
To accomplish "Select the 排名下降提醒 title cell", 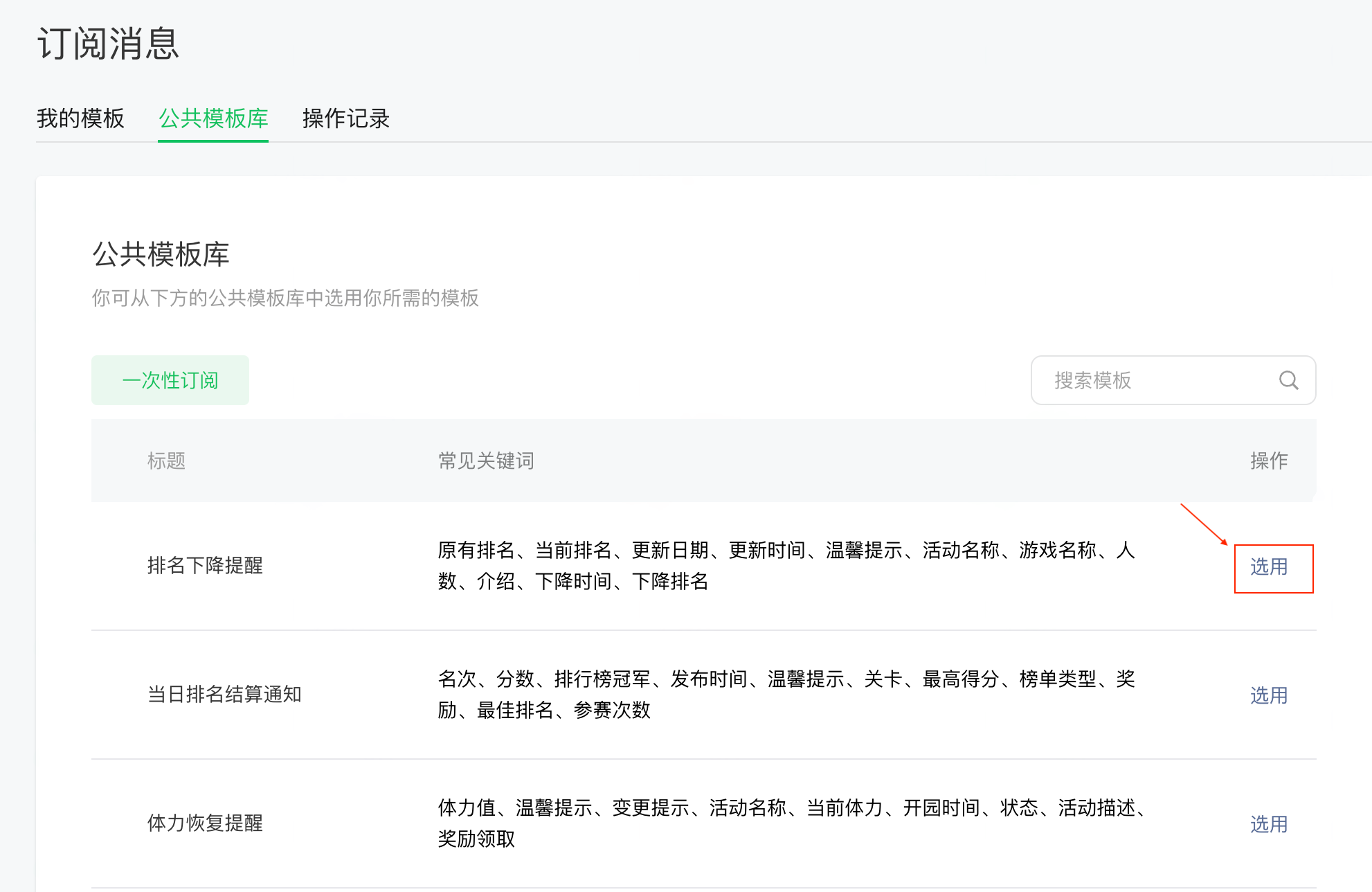I will coord(205,566).
